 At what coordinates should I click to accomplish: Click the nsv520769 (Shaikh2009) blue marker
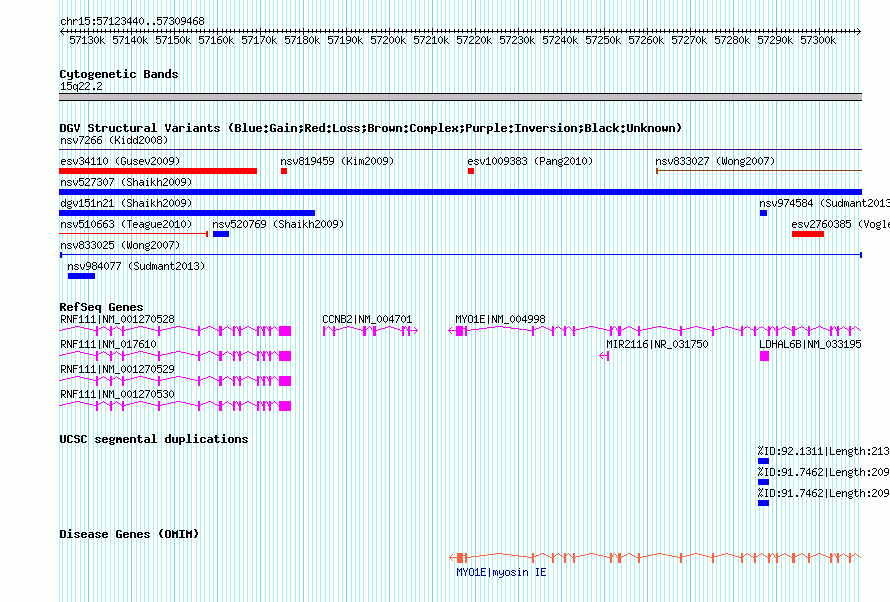pos(221,234)
